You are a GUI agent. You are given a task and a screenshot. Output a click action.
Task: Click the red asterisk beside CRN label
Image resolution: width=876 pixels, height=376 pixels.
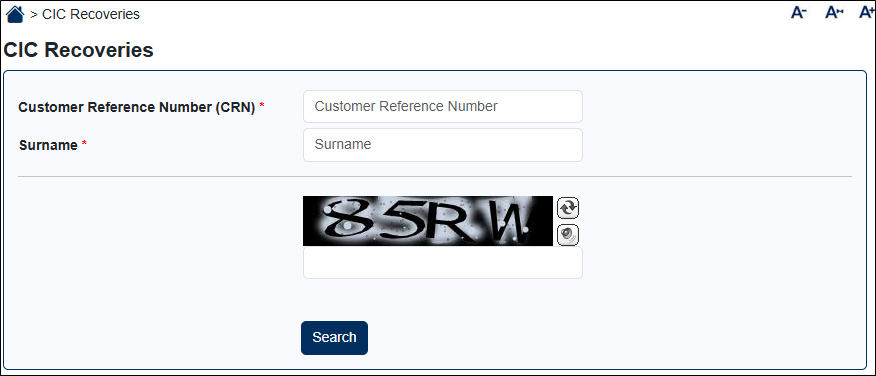261,106
